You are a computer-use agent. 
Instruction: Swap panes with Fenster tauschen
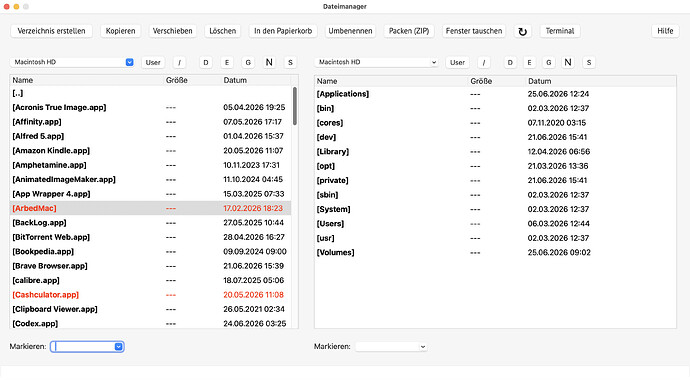[x=474, y=31]
